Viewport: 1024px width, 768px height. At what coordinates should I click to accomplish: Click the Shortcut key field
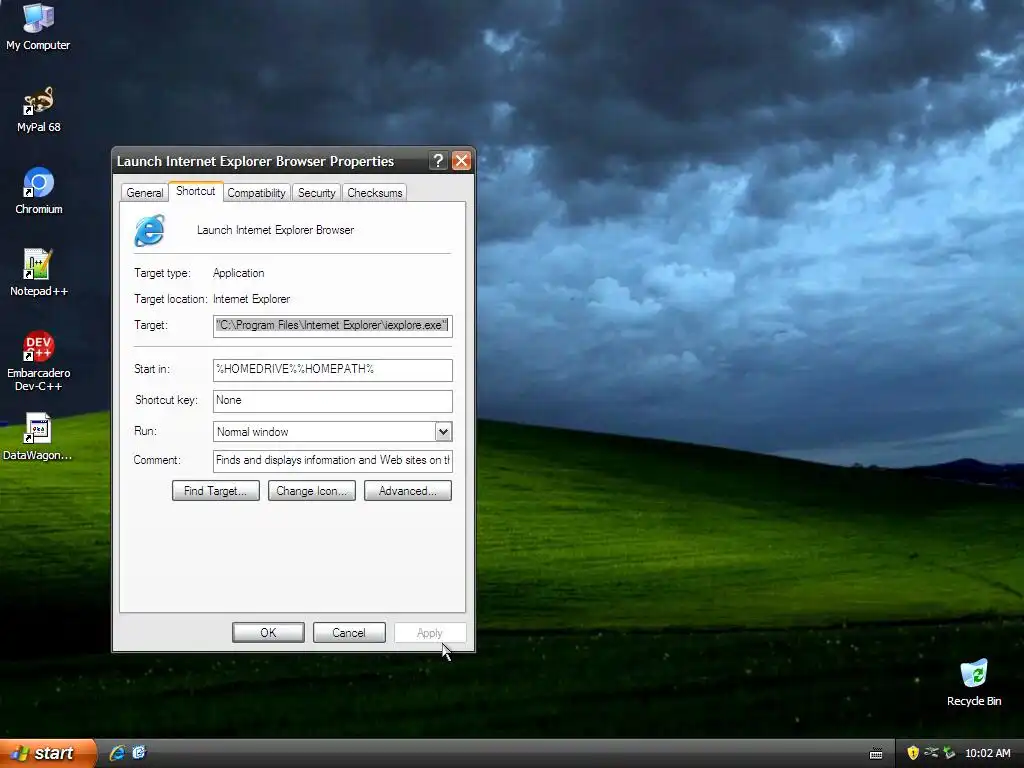332,401
